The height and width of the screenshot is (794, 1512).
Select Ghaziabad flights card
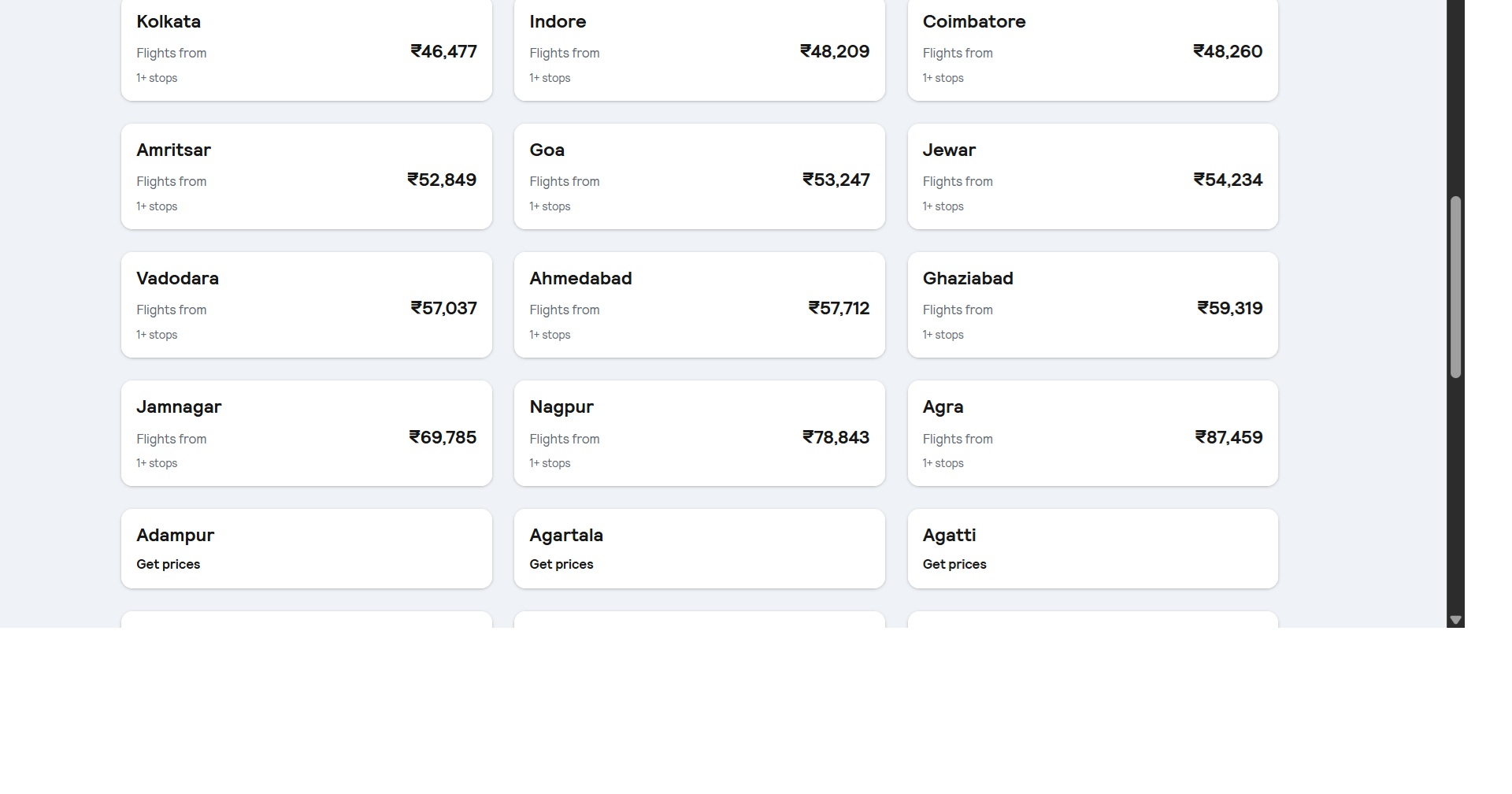[x=1092, y=305]
